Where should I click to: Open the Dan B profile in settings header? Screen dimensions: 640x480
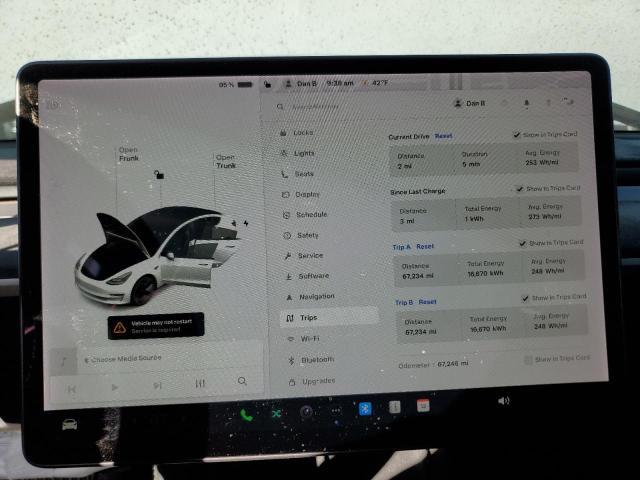click(470, 103)
